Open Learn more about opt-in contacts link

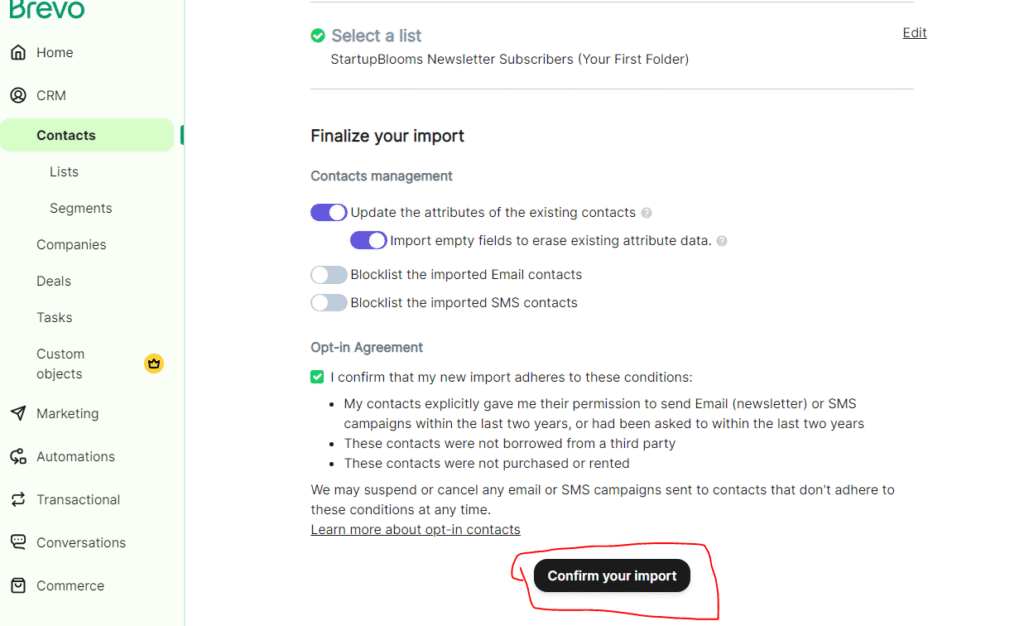click(415, 530)
